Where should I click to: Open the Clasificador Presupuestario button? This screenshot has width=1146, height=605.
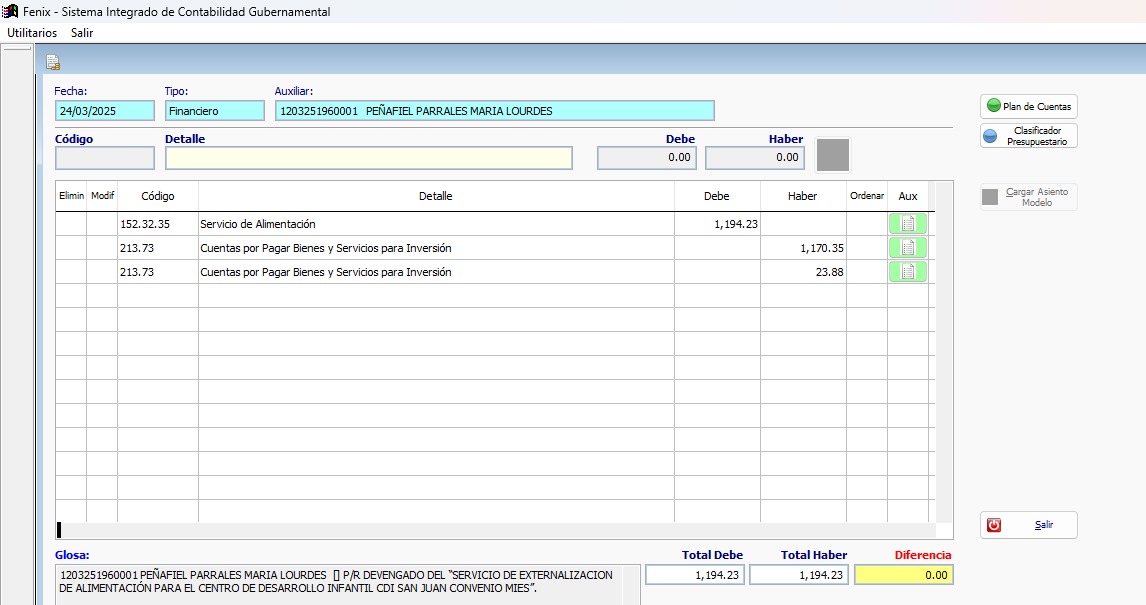1028,136
